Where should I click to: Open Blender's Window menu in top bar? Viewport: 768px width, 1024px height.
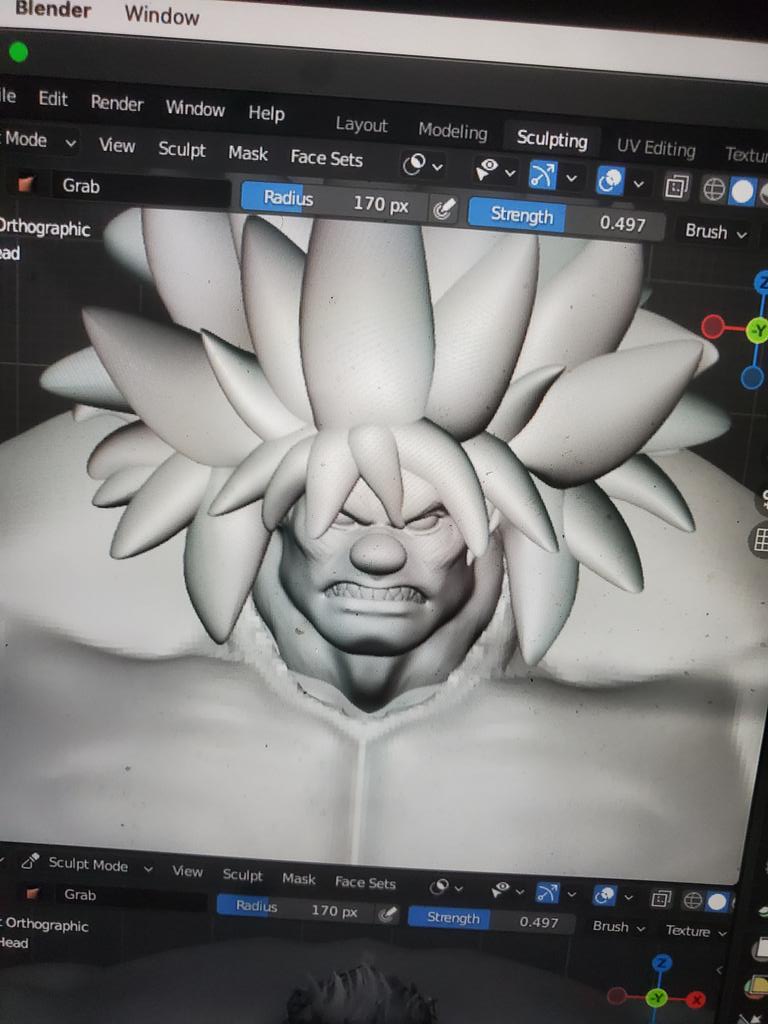195,108
